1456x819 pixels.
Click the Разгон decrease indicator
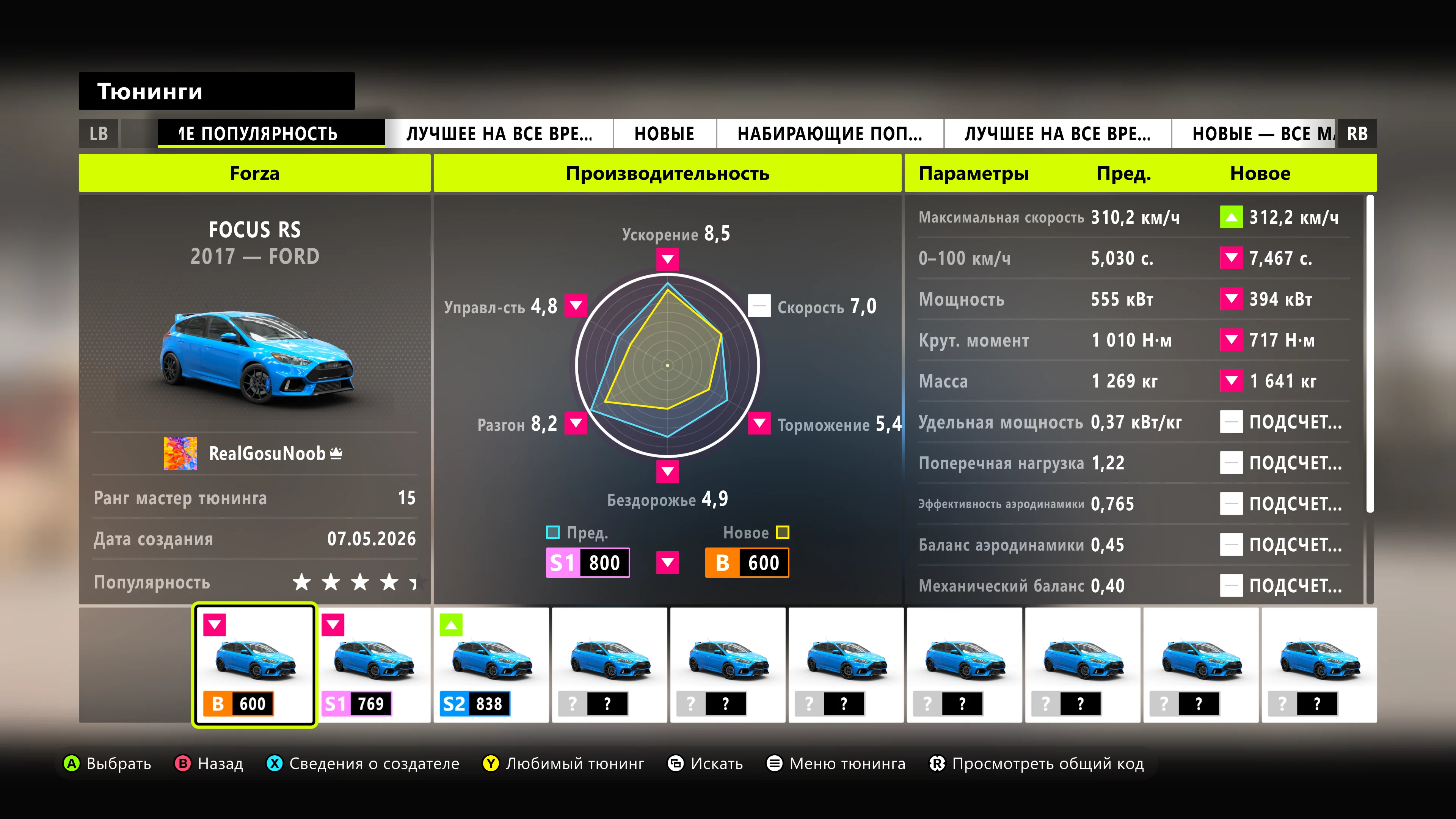[576, 423]
